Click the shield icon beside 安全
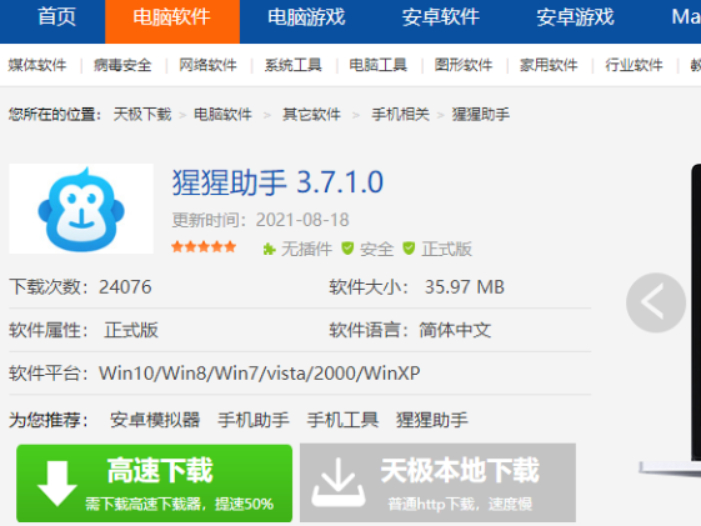Screen dimensions: 701x526 point(348,248)
